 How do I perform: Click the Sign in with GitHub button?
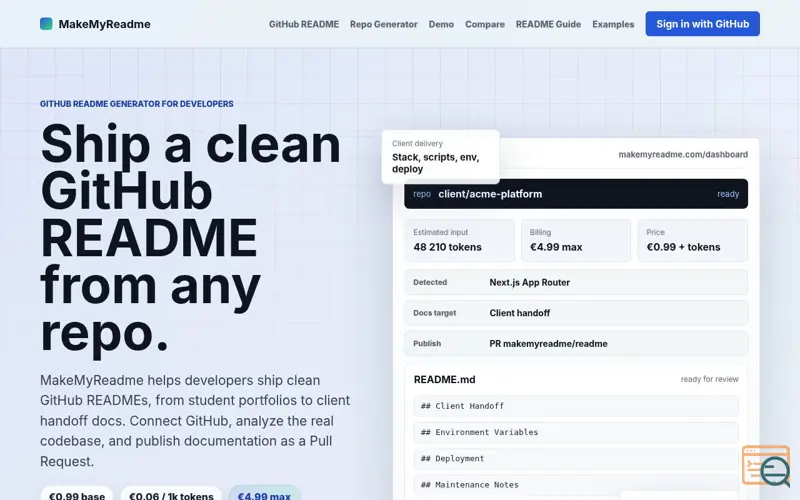pyautogui.click(x=703, y=24)
